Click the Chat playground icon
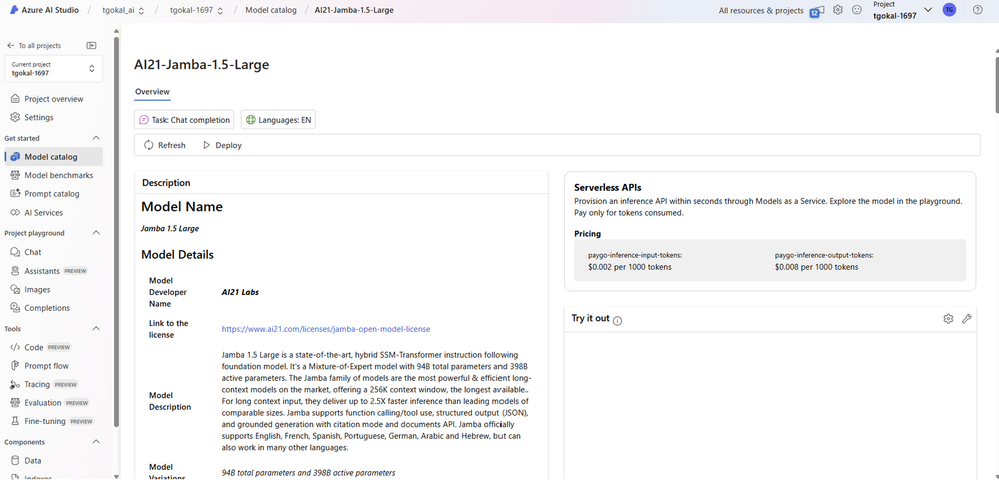This screenshot has width=999, height=480. [x=15, y=252]
